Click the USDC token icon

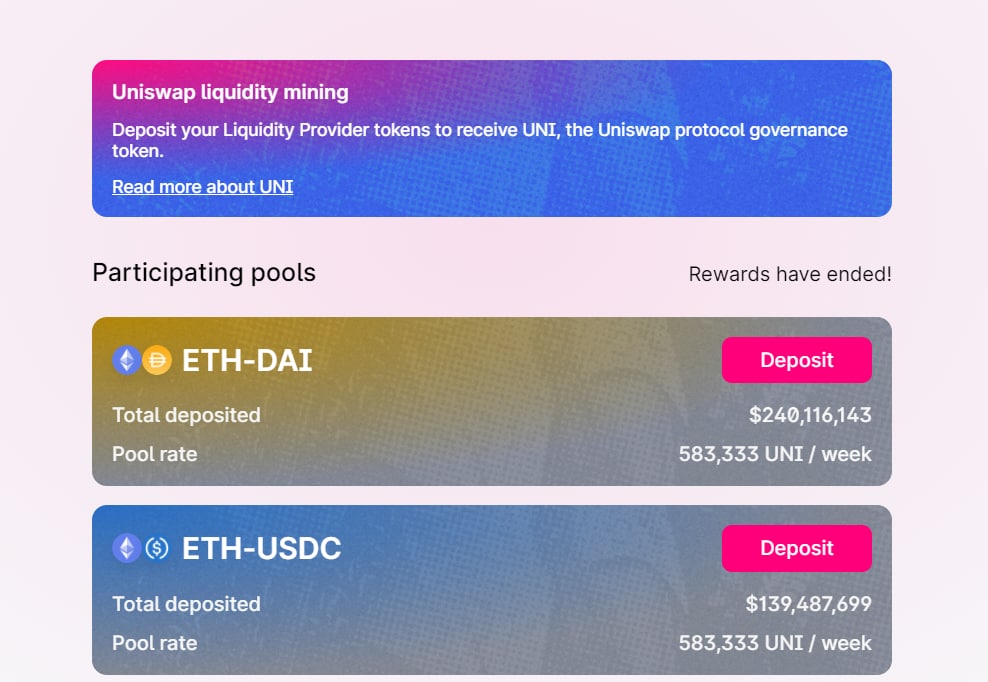[157, 548]
